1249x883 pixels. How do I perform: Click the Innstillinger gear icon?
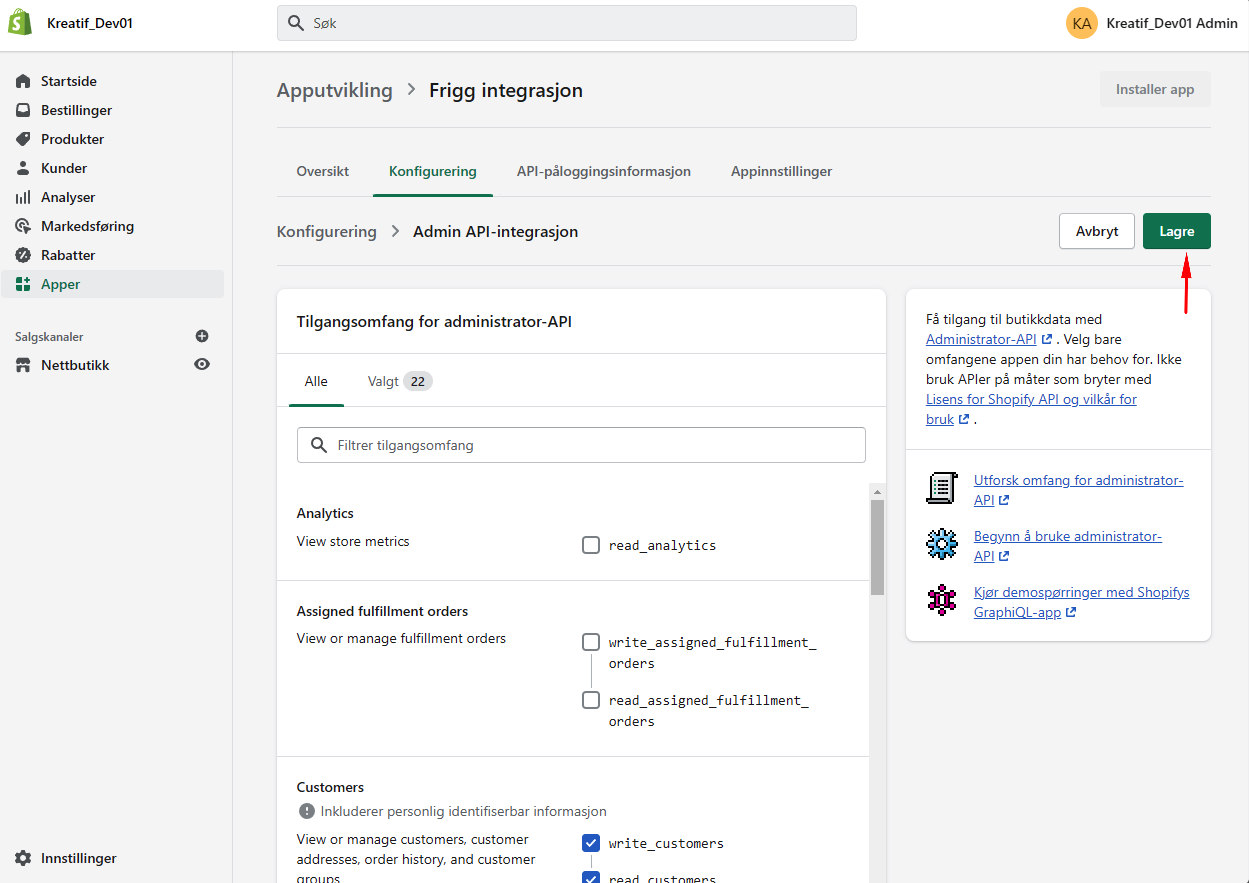coord(23,858)
